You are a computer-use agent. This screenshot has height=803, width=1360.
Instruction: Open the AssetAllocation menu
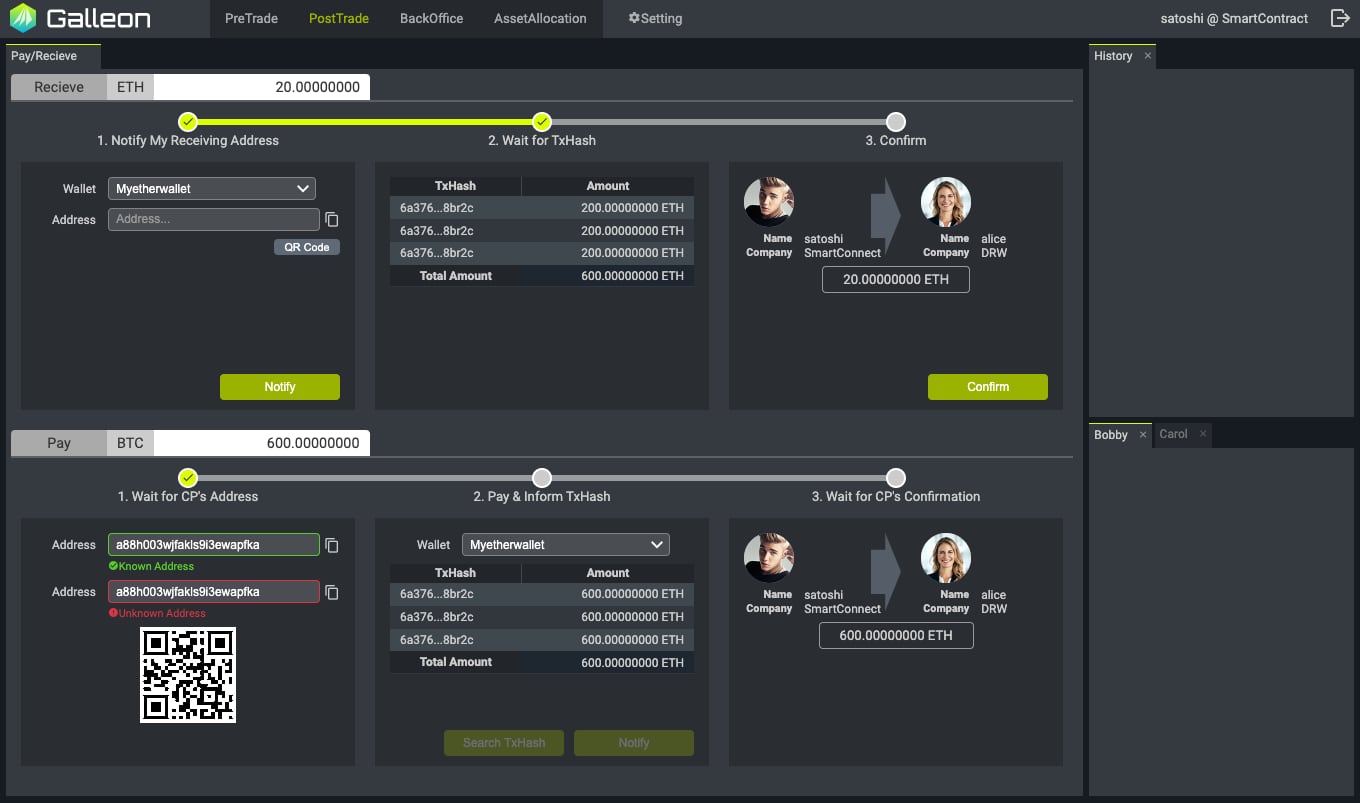[541, 18]
